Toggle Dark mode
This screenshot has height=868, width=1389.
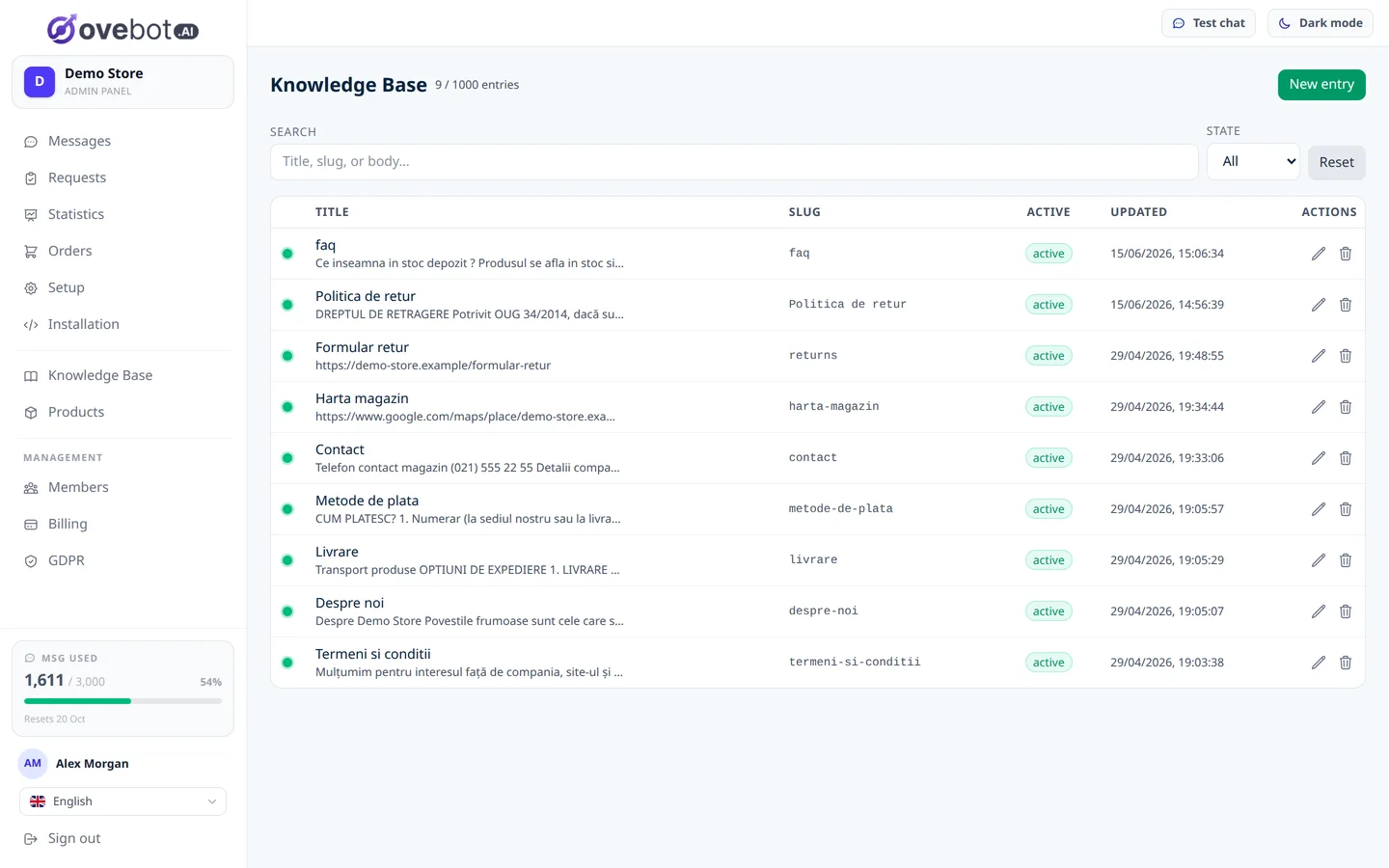[x=1321, y=23]
